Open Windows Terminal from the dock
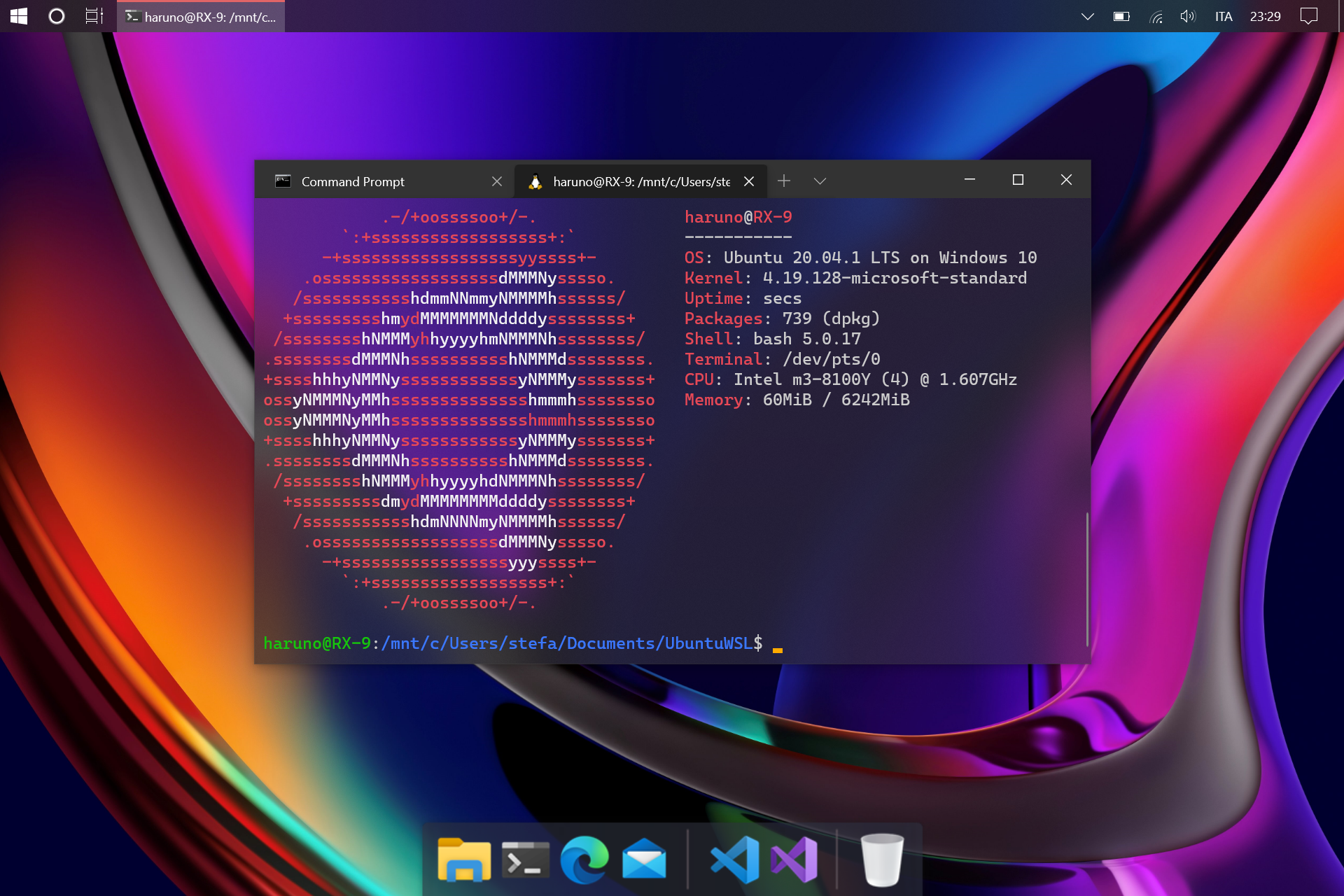The height and width of the screenshot is (896, 1344). [x=525, y=860]
